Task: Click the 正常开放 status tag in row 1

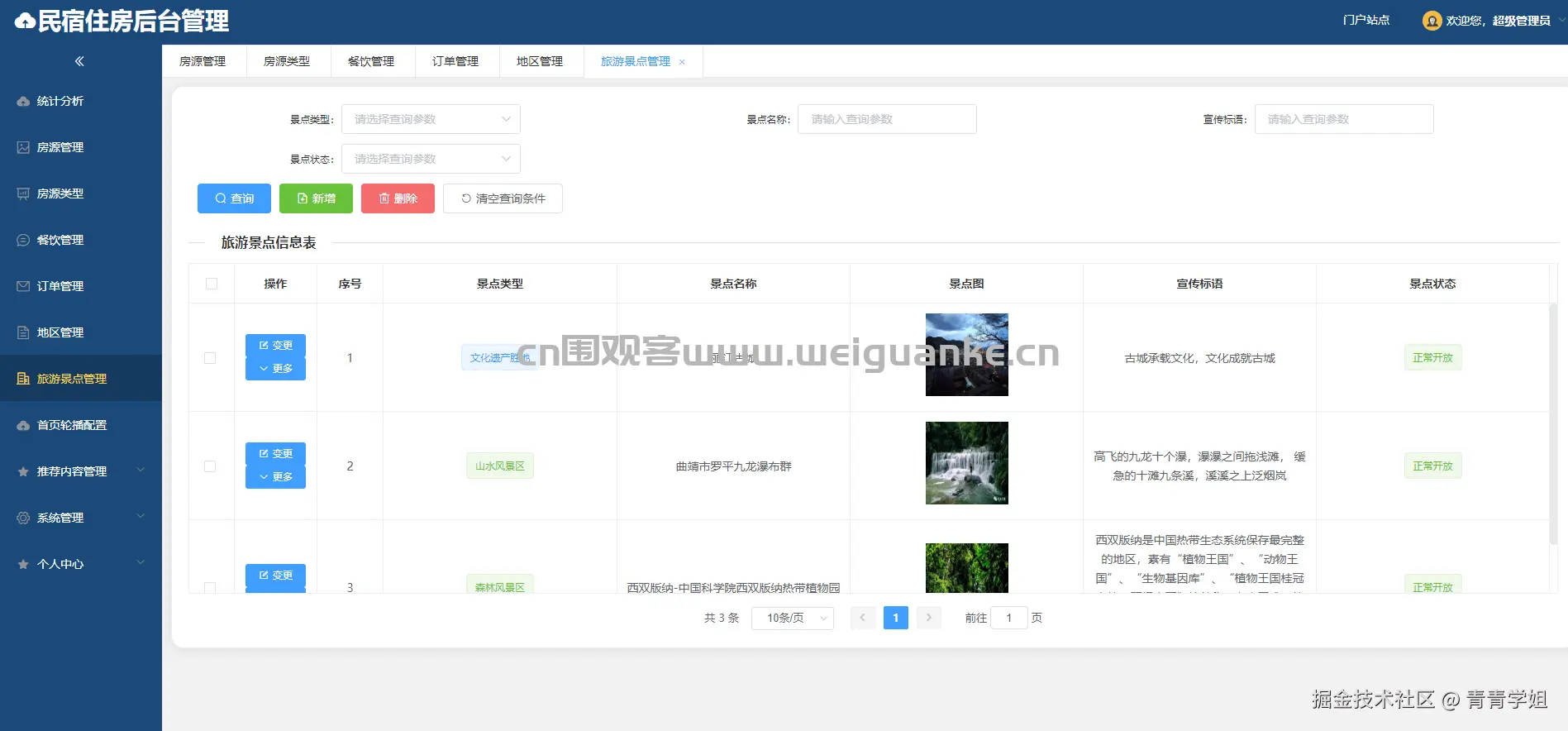Action: [1432, 358]
